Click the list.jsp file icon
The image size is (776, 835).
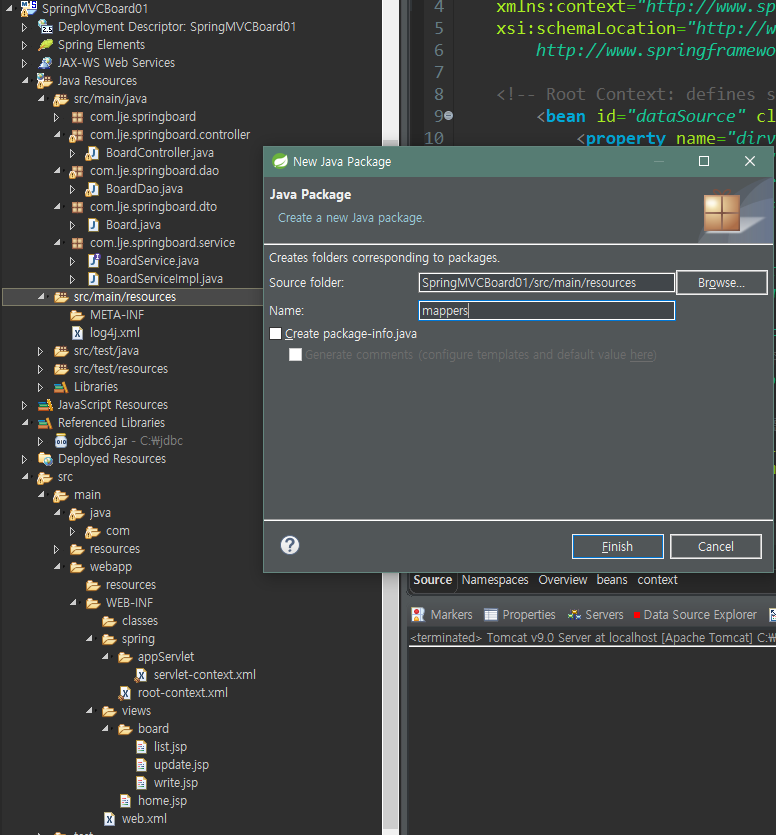(x=141, y=747)
